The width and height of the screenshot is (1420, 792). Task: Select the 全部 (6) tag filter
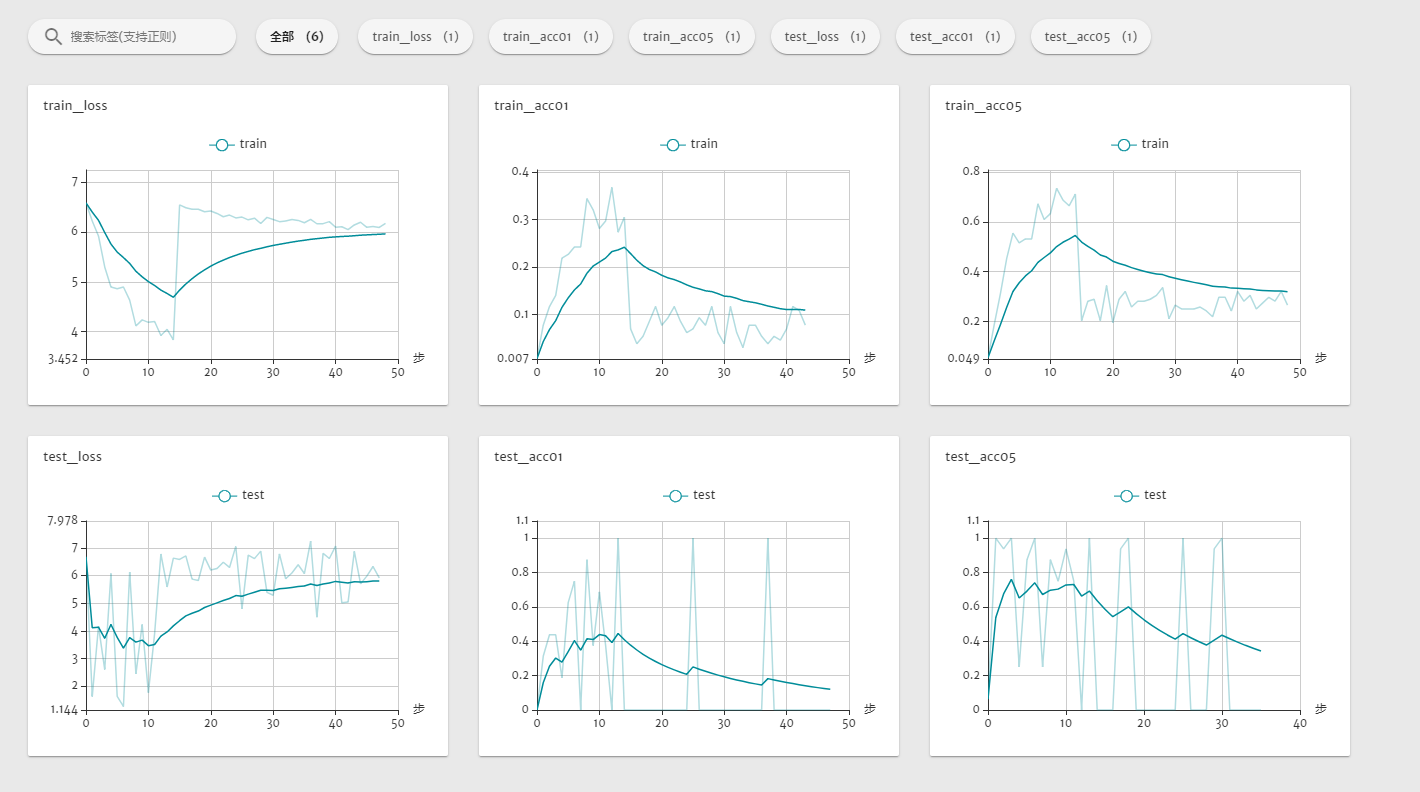[297, 37]
